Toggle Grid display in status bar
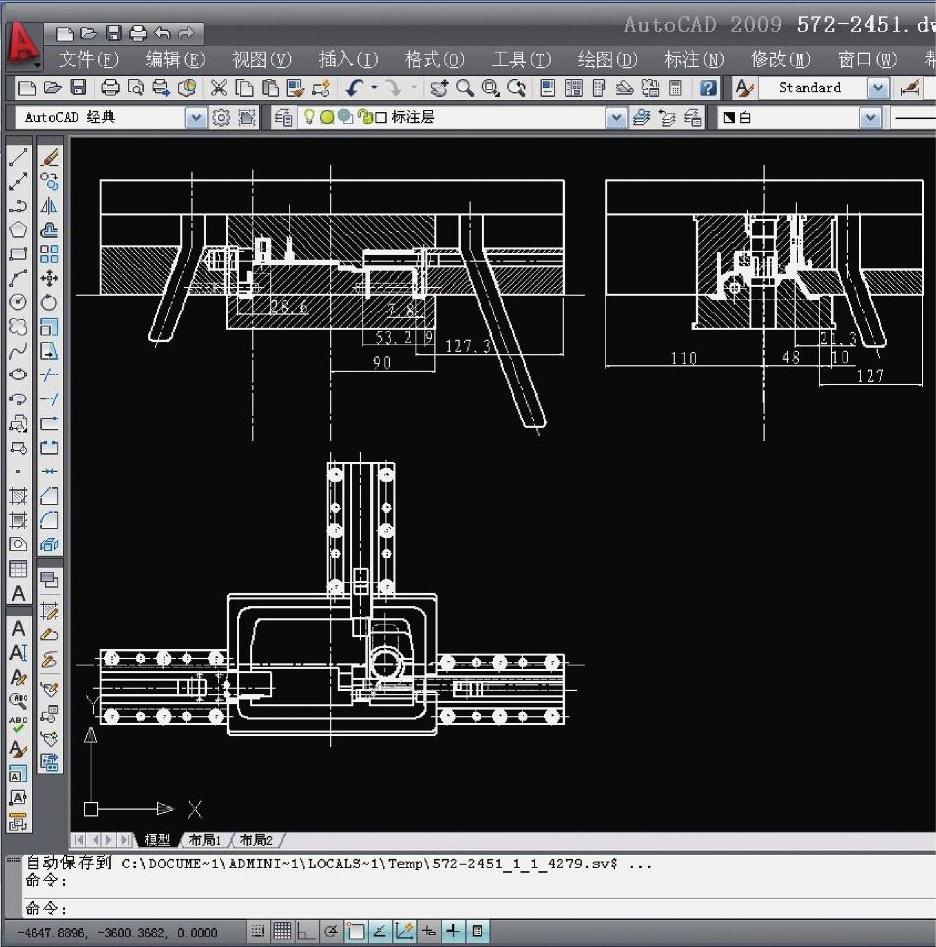This screenshot has width=936, height=947. pyautogui.click(x=282, y=931)
